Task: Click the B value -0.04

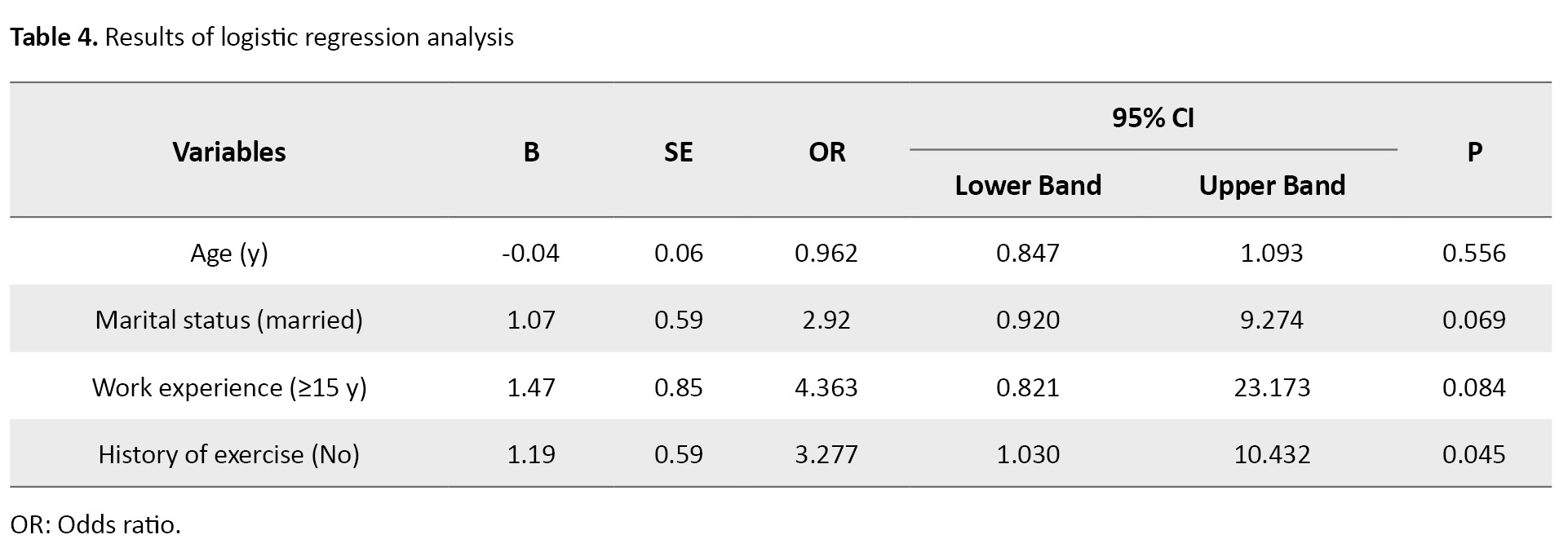Action: (531, 253)
